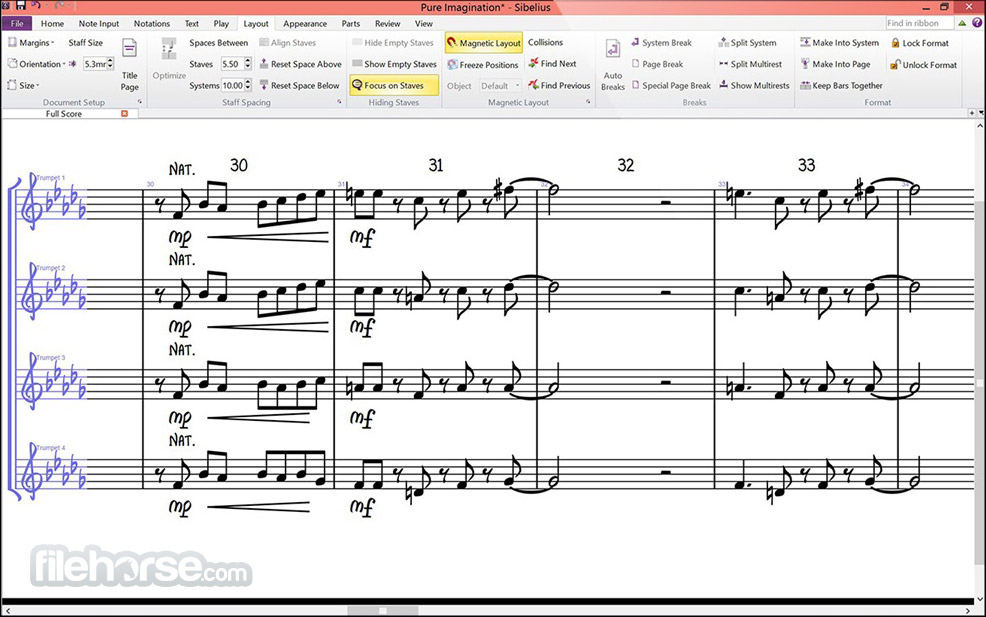This screenshot has height=617, width=986.
Task: Click the Staves spacing value field
Action: click(232, 64)
